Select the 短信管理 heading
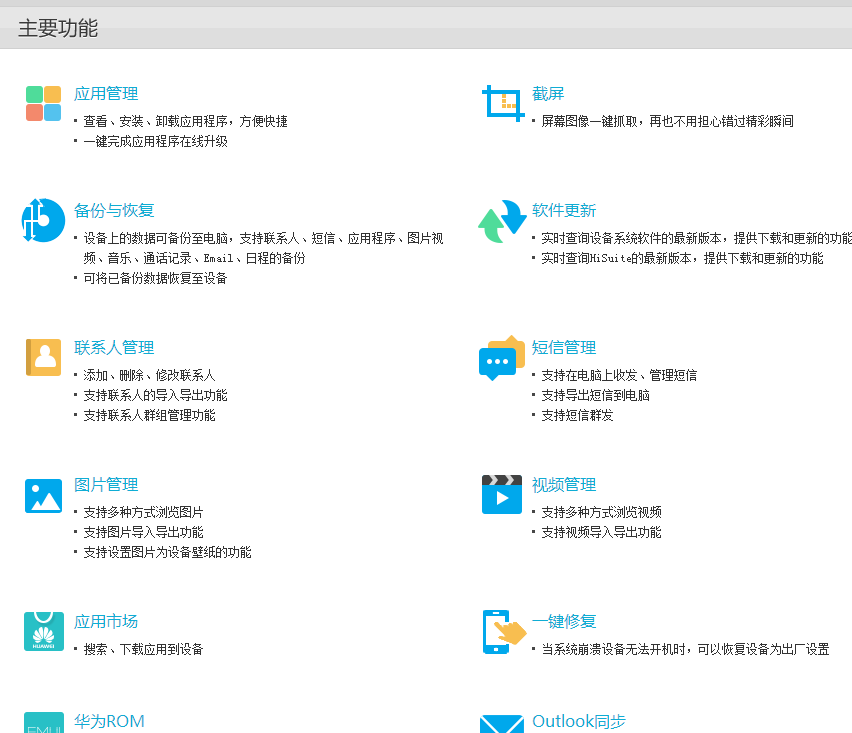Viewport: 852px width, 733px height. click(564, 348)
